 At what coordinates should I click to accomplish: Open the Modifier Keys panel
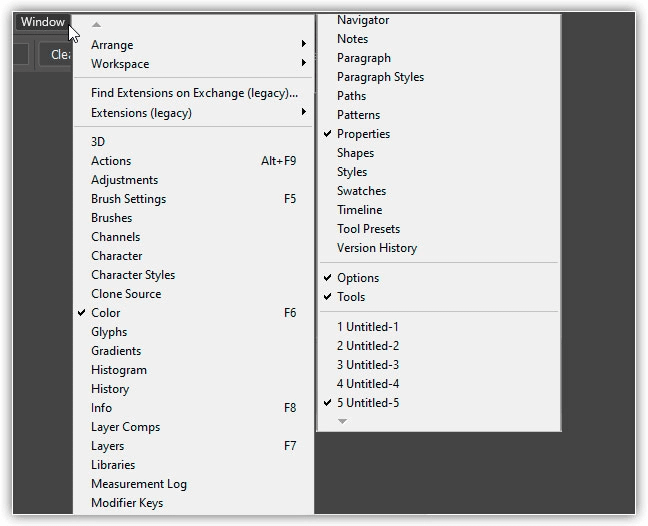pyautogui.click(x=193, y=503)
